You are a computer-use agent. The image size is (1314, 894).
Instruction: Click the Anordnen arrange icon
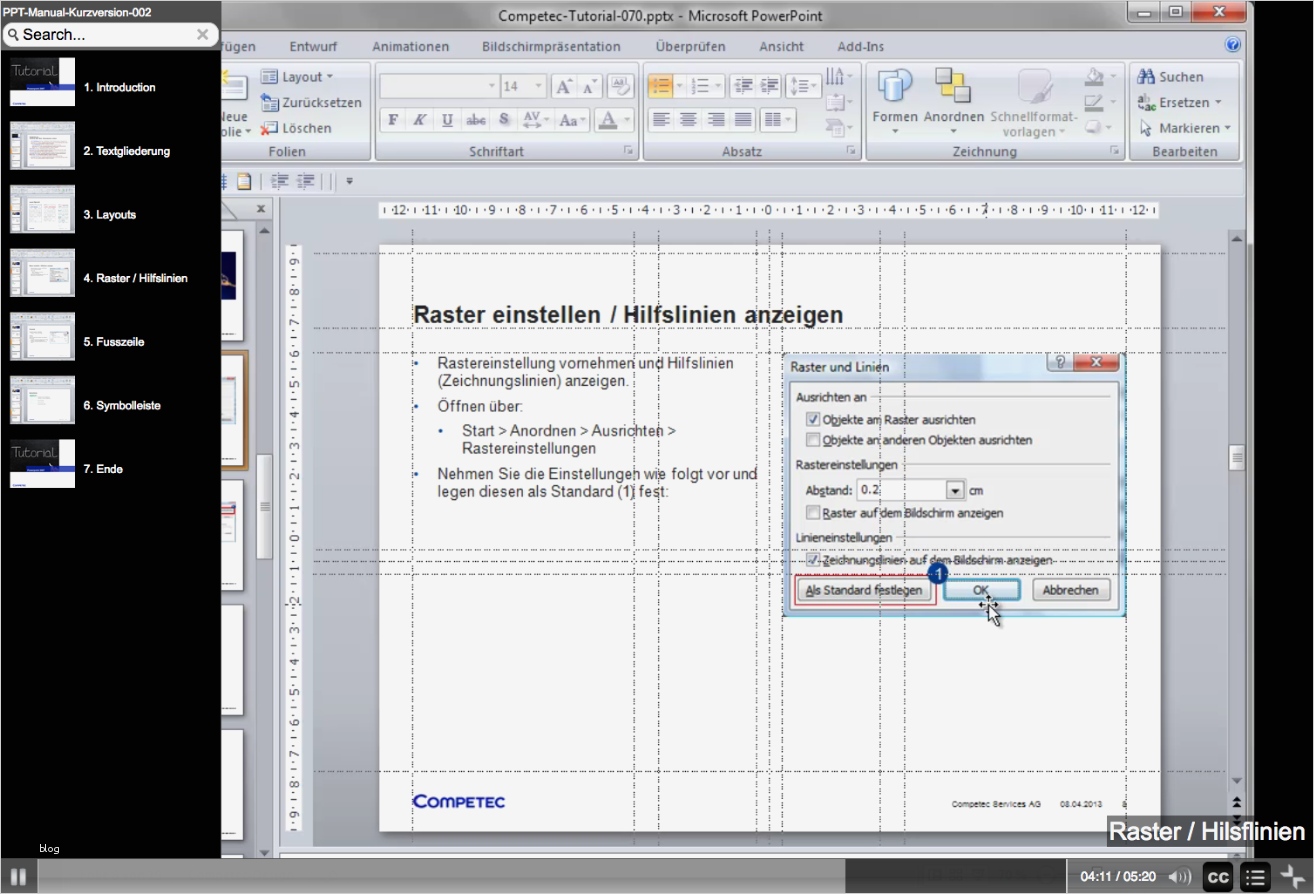pos(953,87)
